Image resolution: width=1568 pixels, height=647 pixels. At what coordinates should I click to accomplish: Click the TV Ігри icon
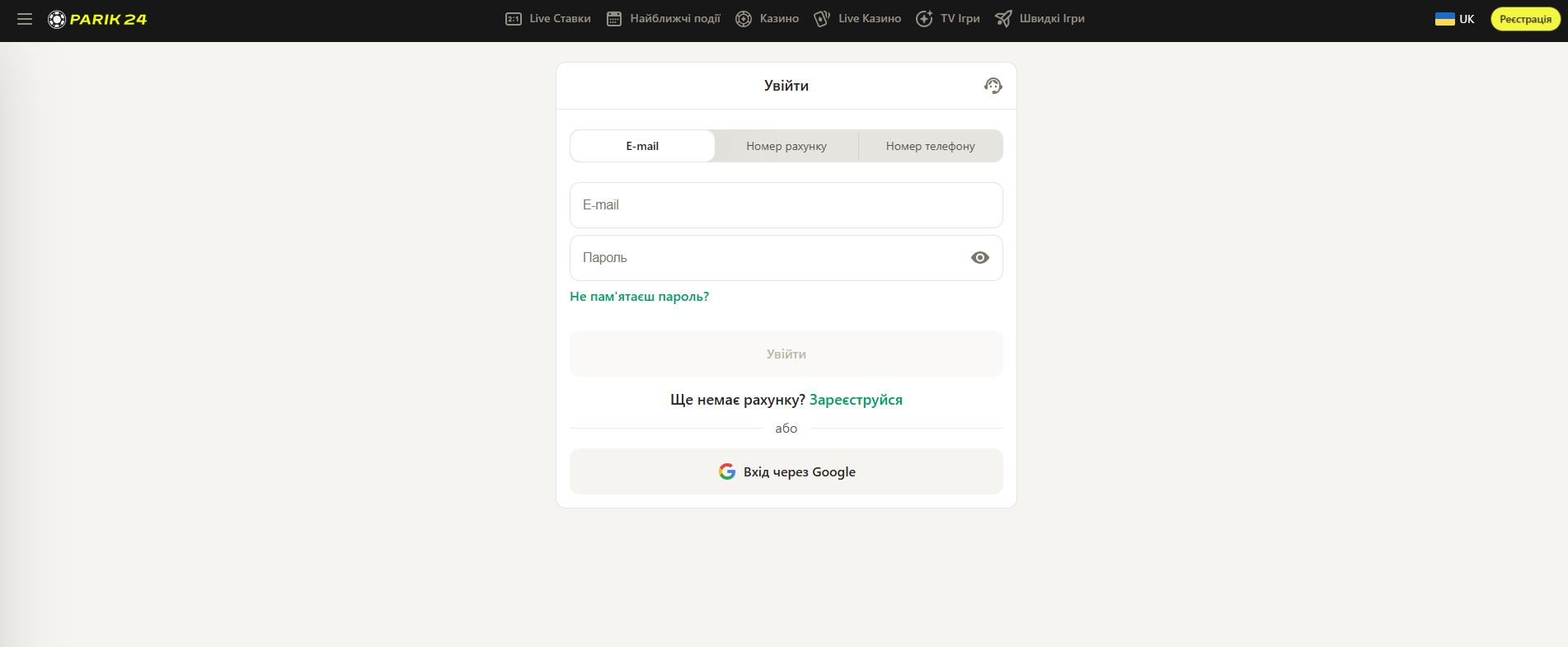tap(924, 19)
